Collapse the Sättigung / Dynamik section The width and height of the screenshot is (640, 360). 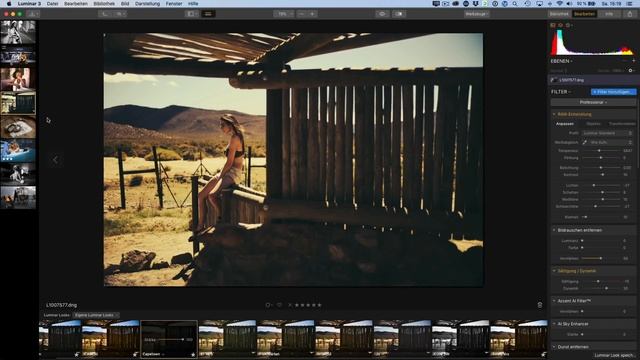pos(554,271)
